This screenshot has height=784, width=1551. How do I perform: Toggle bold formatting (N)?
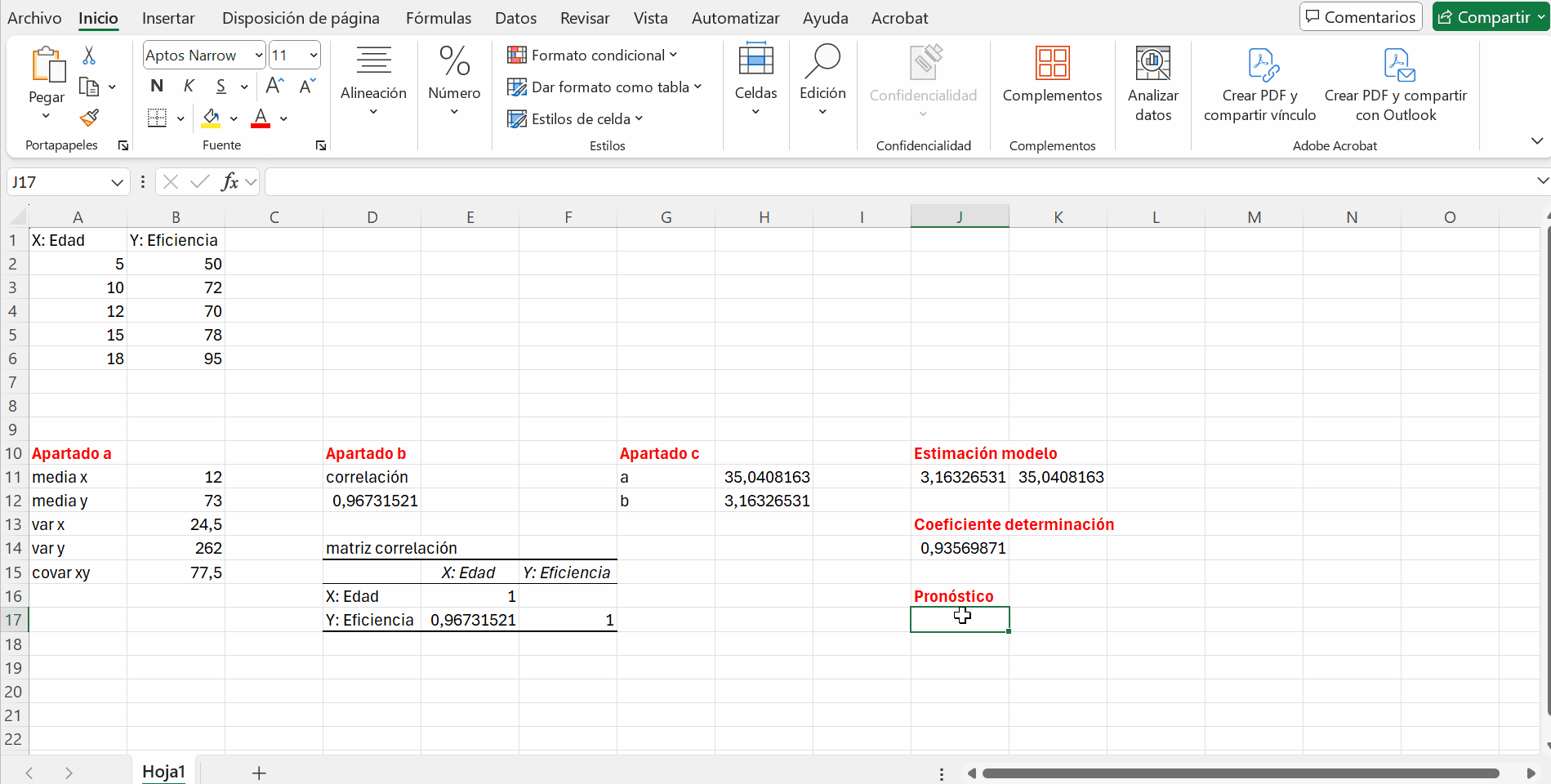[157, 86]
